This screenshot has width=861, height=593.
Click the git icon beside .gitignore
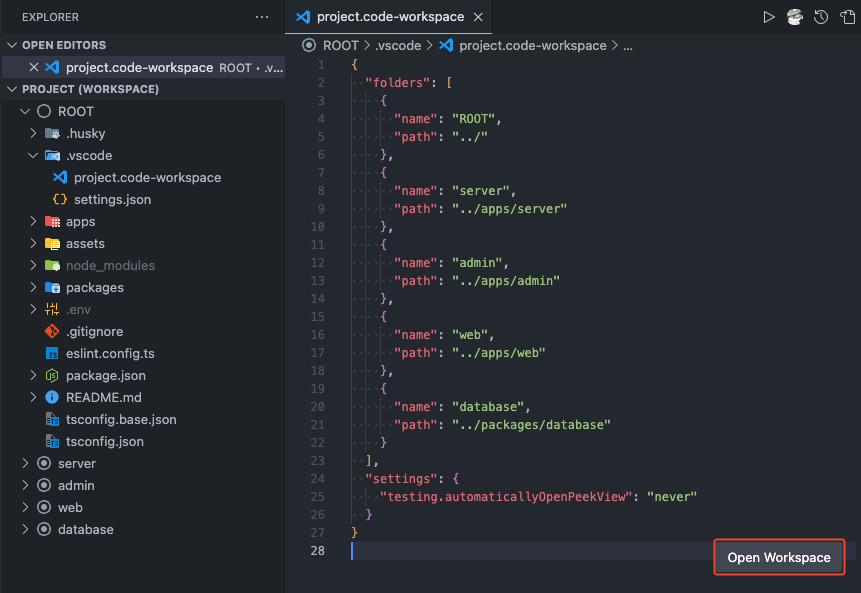click(52, 331)
